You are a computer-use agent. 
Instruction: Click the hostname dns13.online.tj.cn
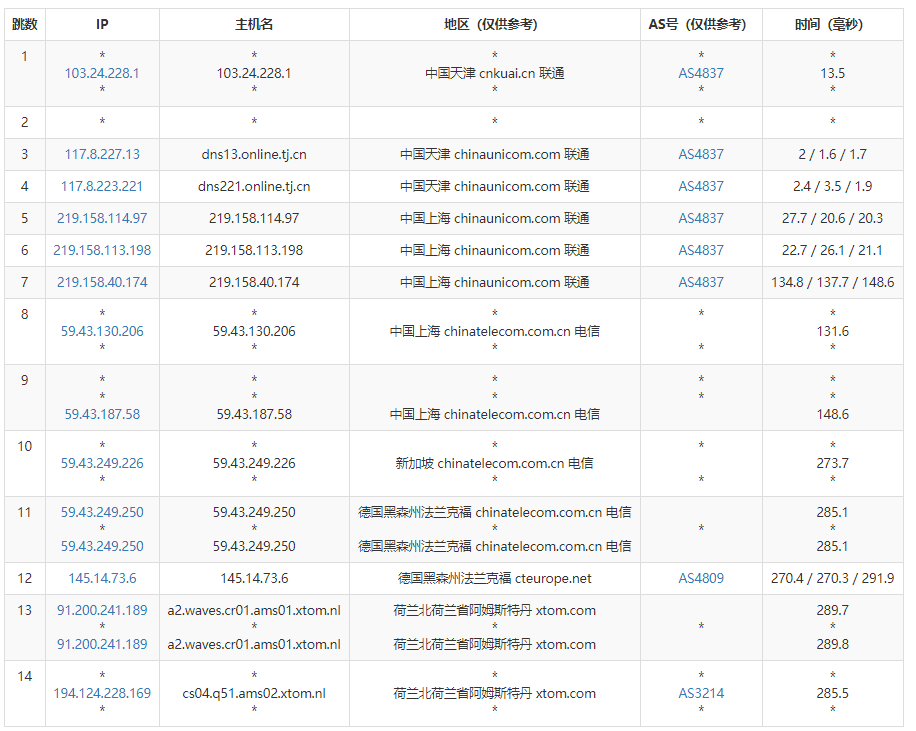pos(255,154)
